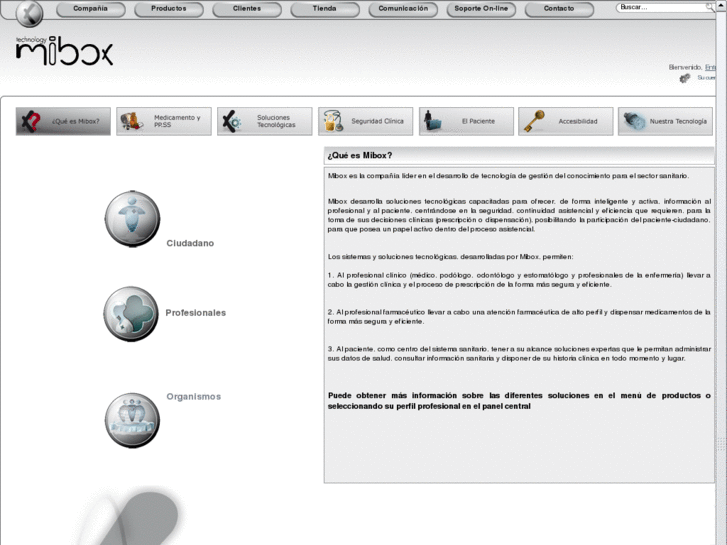Click the padlock Seguridad Clínica icon
This screenshot has height=545, width=727.
pos(333,121)
